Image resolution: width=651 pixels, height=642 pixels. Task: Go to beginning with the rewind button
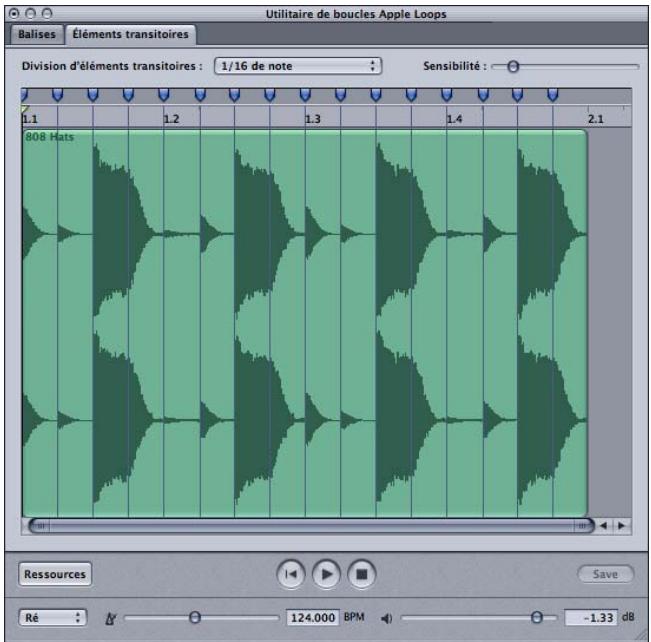click(291, 574)
